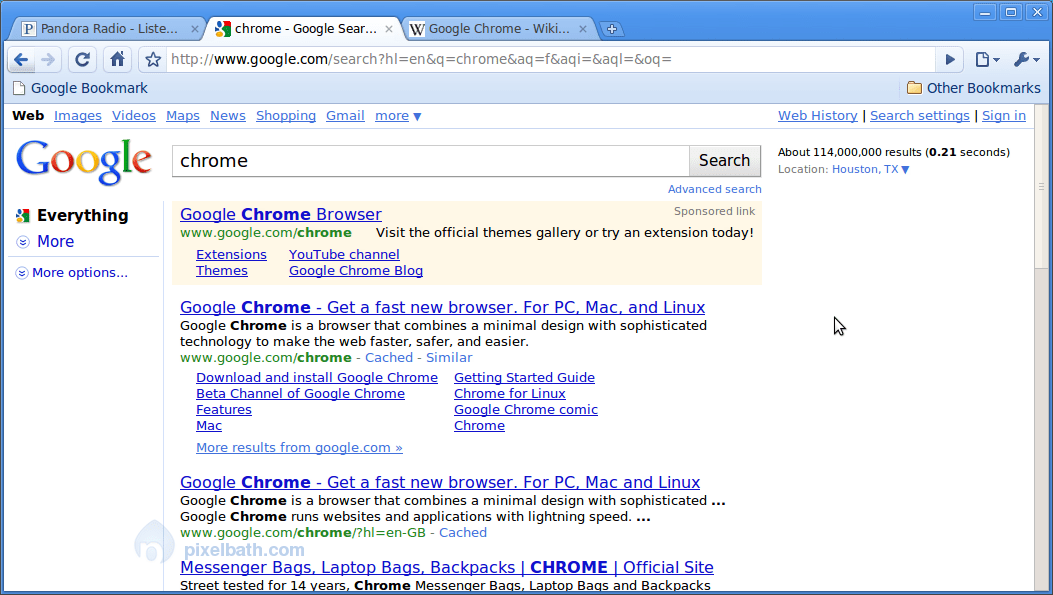This screenshot has width=1053, height=595.
Task: Open YouTube channel link
Action: (x=344, y=255)
